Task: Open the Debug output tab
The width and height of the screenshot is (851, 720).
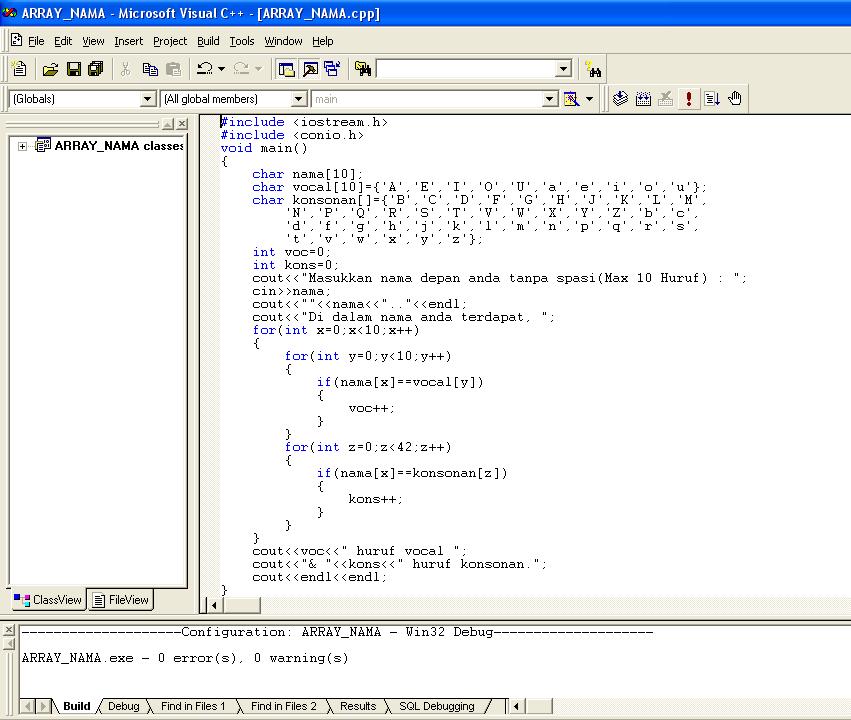Action: point(123,706)
